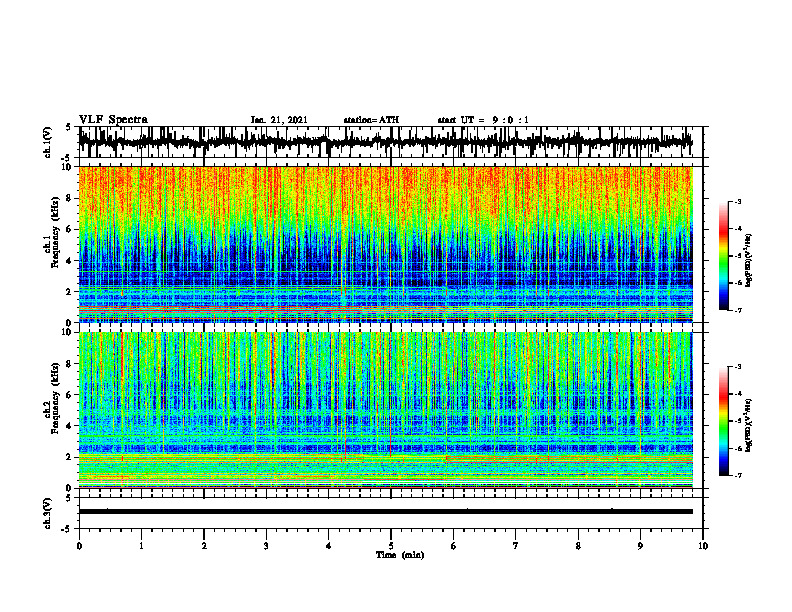Screen dimensions: 792x612
Task: Click the ch.1 spectrogram panel
Action: pyautogui.click(x=385, y=244)
